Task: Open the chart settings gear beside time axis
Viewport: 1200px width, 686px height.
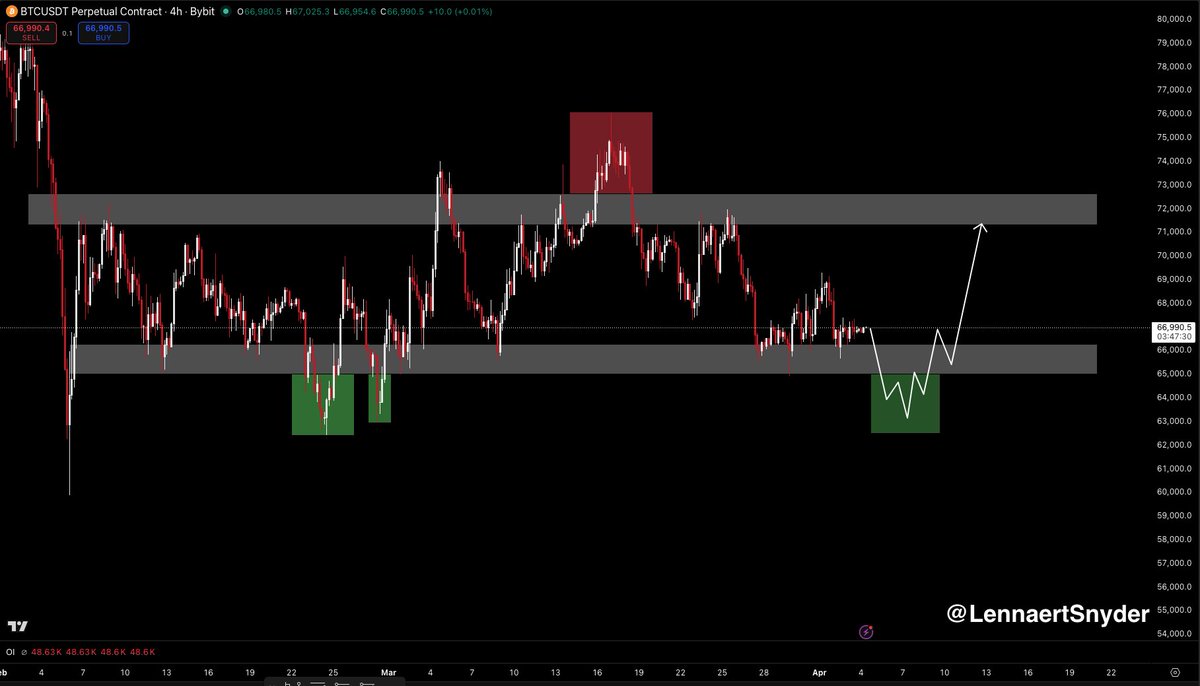Action: (1173, 673)
